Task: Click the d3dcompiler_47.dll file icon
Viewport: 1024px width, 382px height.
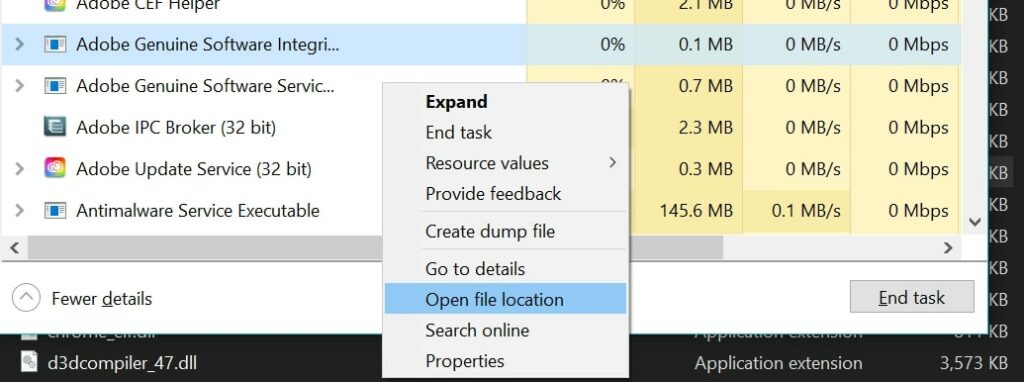Action: coord(29,362)
